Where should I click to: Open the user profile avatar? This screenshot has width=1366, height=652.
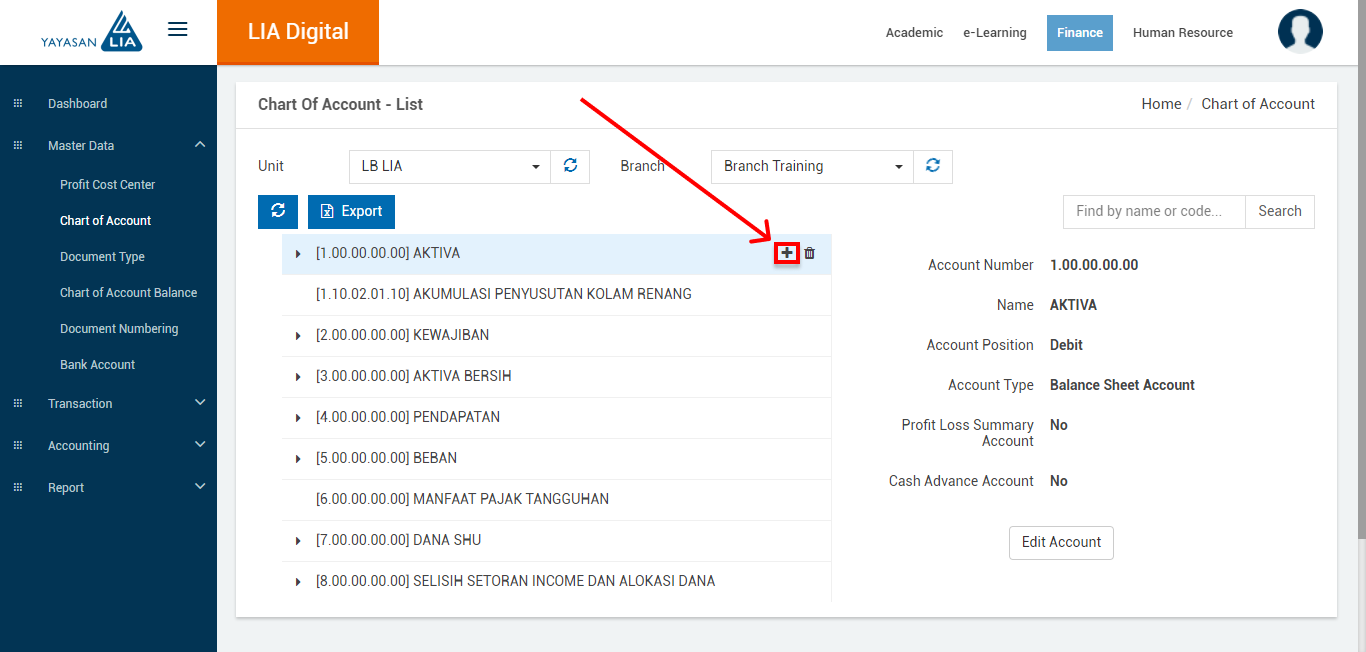[x=1300, y=32]
